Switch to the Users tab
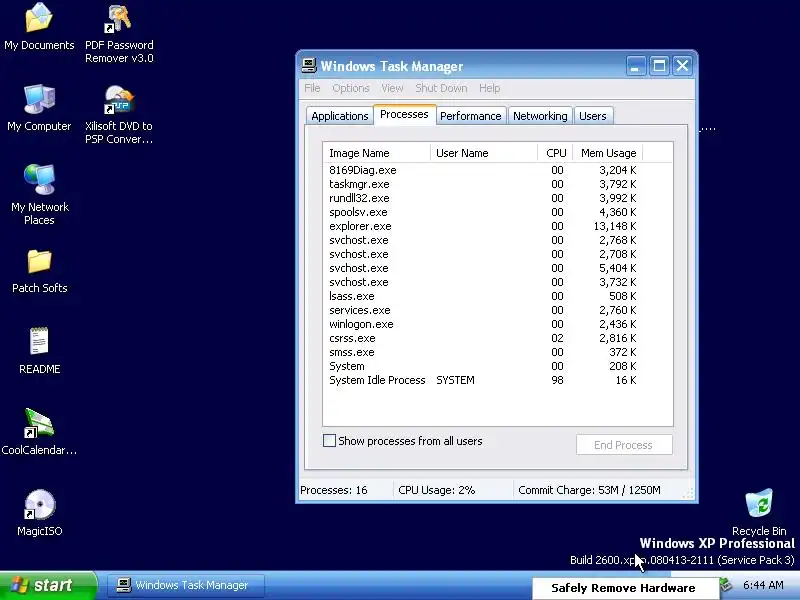The height and width of the screenshot is (600, 800). tap(592, 116)
